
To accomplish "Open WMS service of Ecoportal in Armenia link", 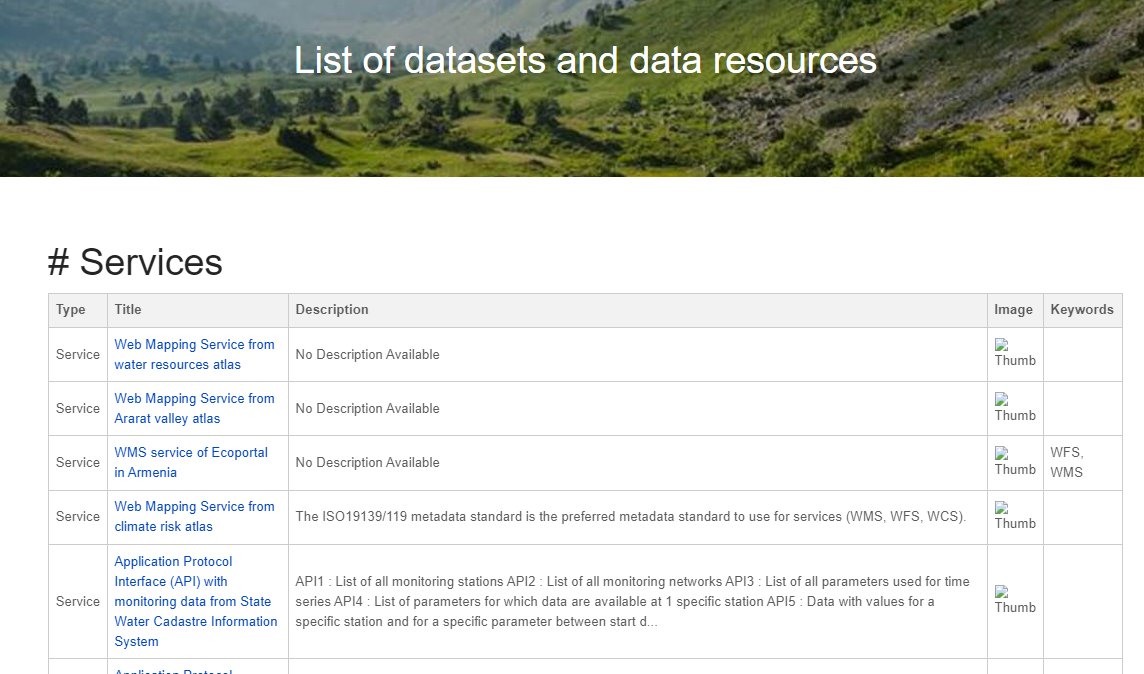I will tap(191, 462).
